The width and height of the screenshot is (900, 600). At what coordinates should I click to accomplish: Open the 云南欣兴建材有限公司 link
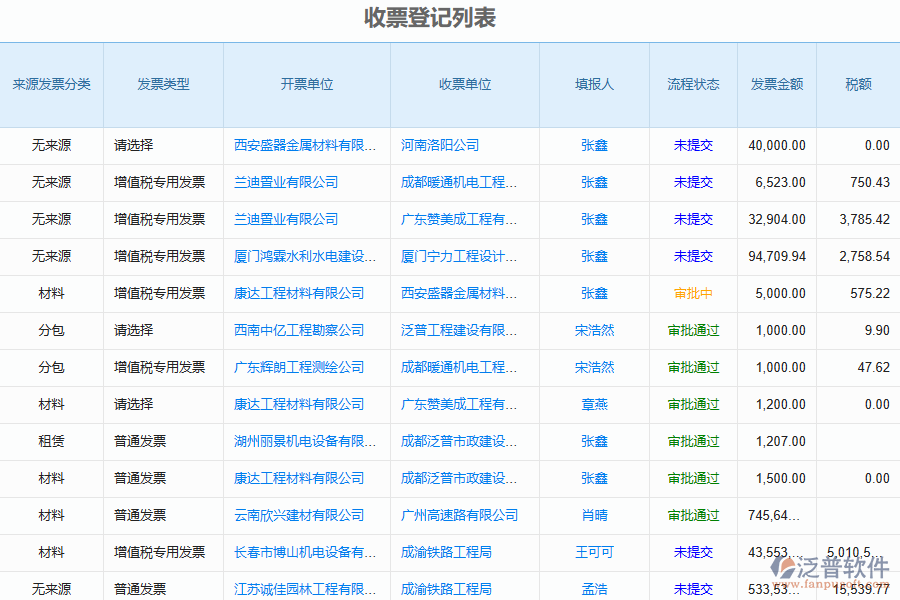[299, 515]
